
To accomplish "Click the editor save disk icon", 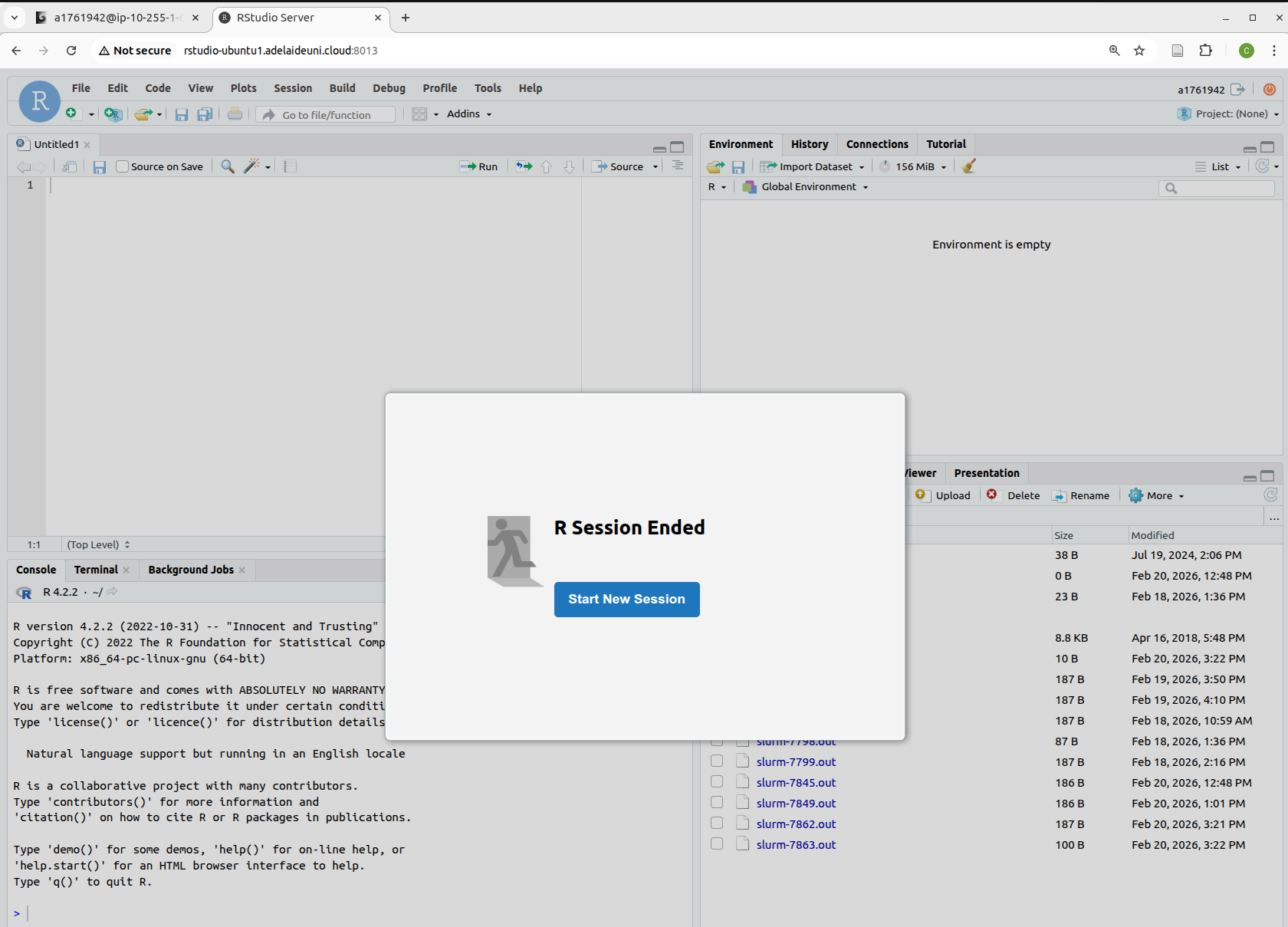I will [100, 166].
